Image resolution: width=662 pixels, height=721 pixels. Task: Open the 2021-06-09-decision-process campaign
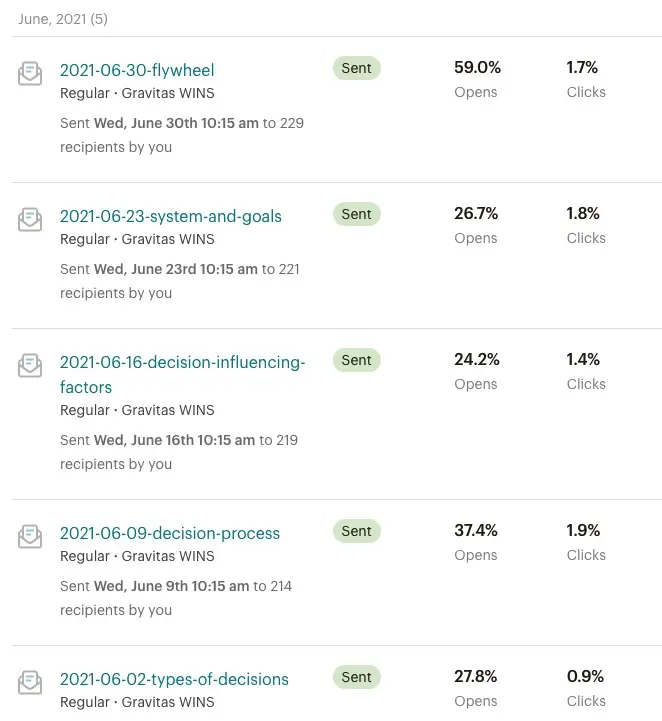(170, 533)
